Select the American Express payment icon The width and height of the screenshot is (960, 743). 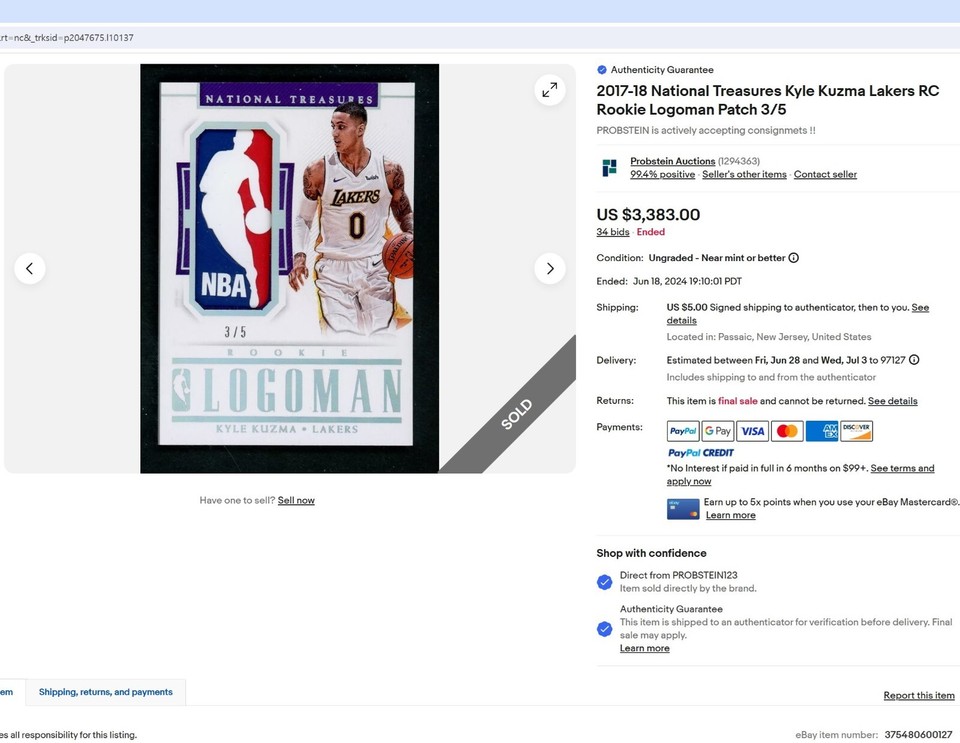point(822,430)
